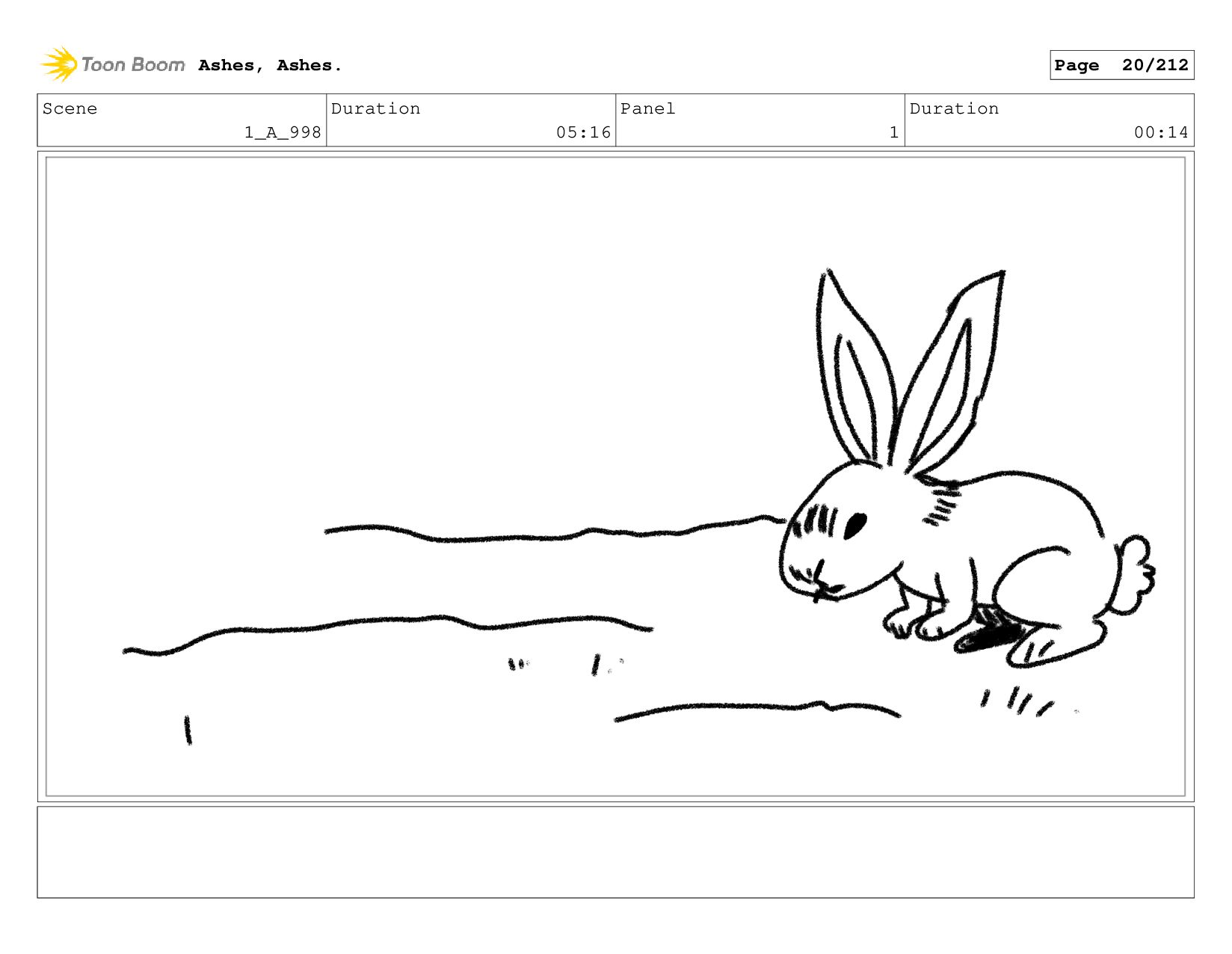Click the 'Scene' header label
Screen dimensions: 1232x954
point(70,108)
